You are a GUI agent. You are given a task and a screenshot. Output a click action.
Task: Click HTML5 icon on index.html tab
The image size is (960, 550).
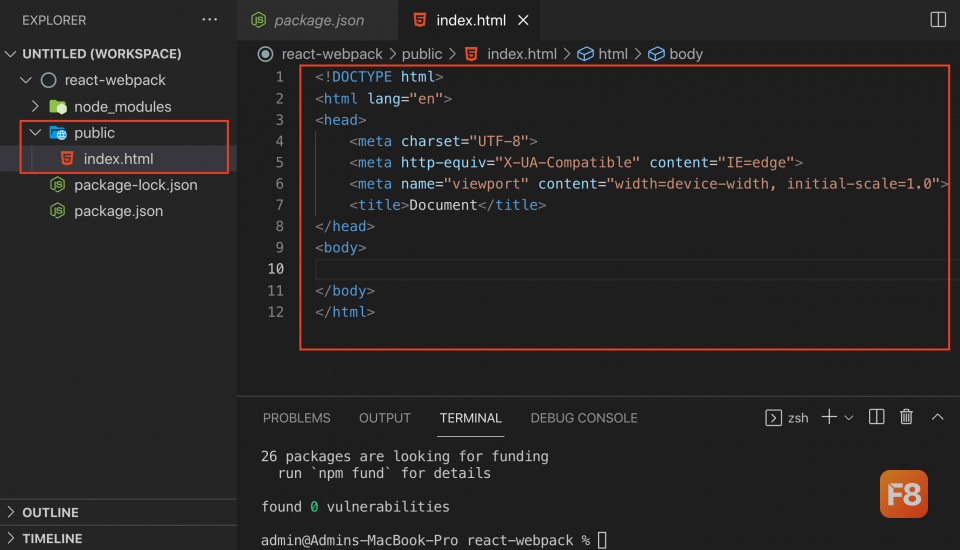tap(419, 20)
